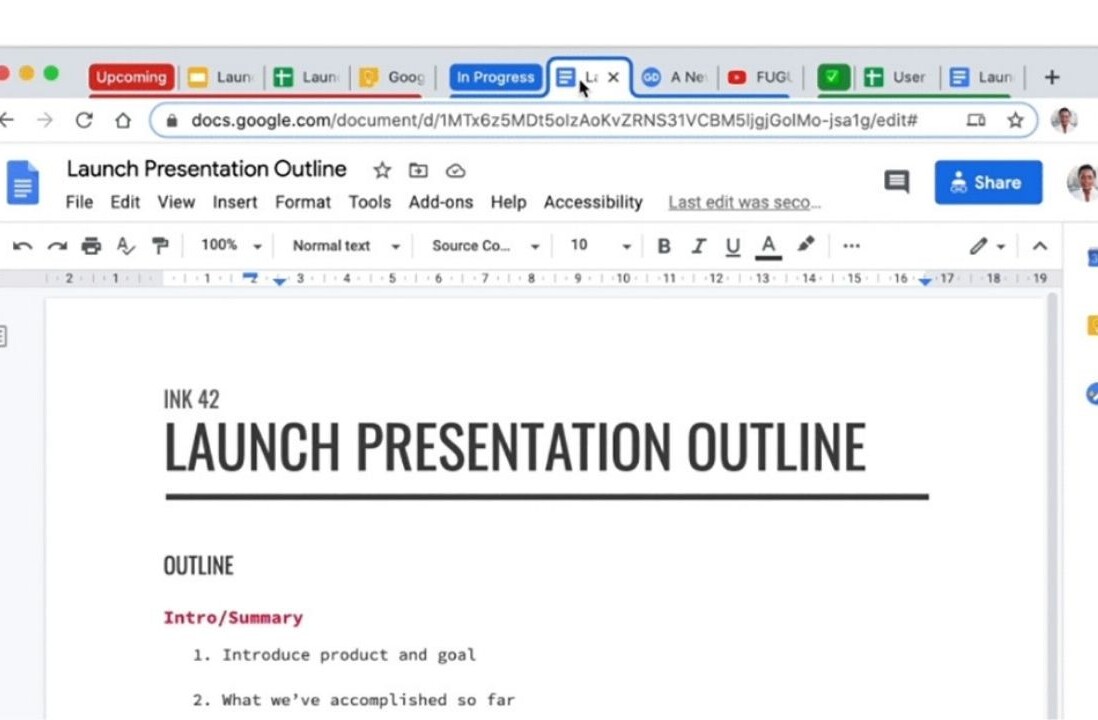
Task: Select the highlighter color pen icon
Action: 806,245
